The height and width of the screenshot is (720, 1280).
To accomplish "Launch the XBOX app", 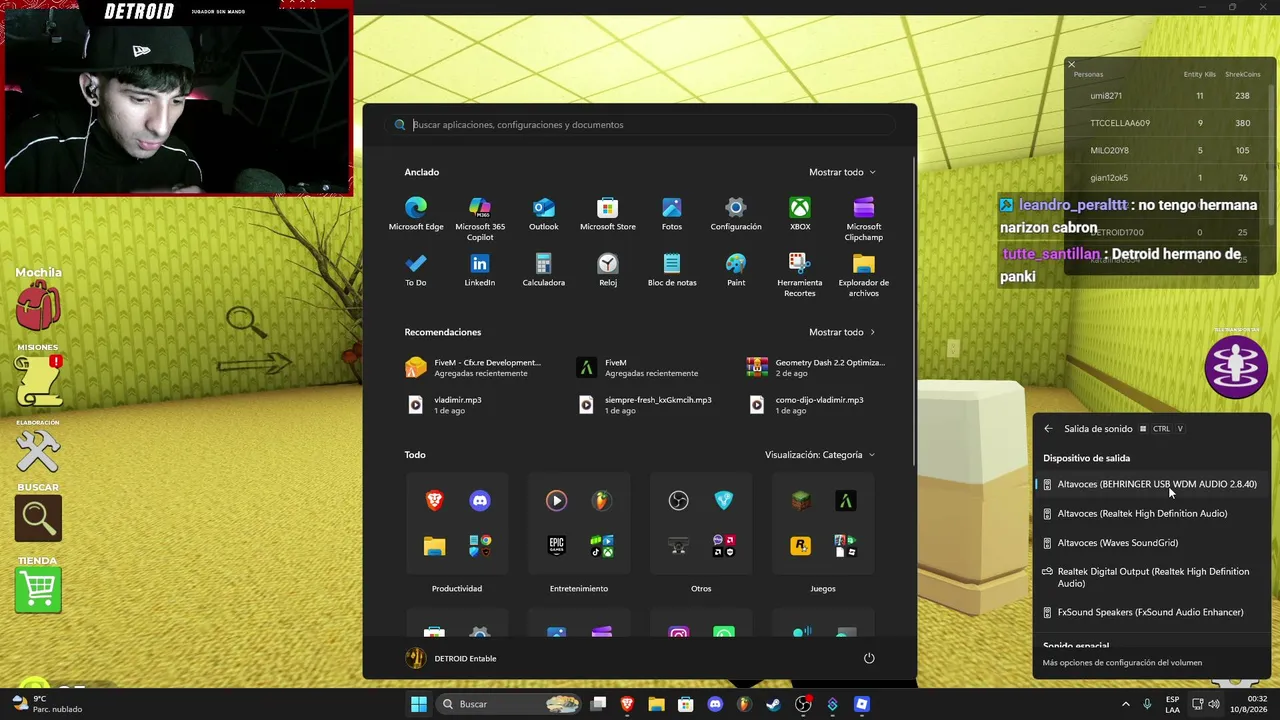I will click(x=800, y=214).
